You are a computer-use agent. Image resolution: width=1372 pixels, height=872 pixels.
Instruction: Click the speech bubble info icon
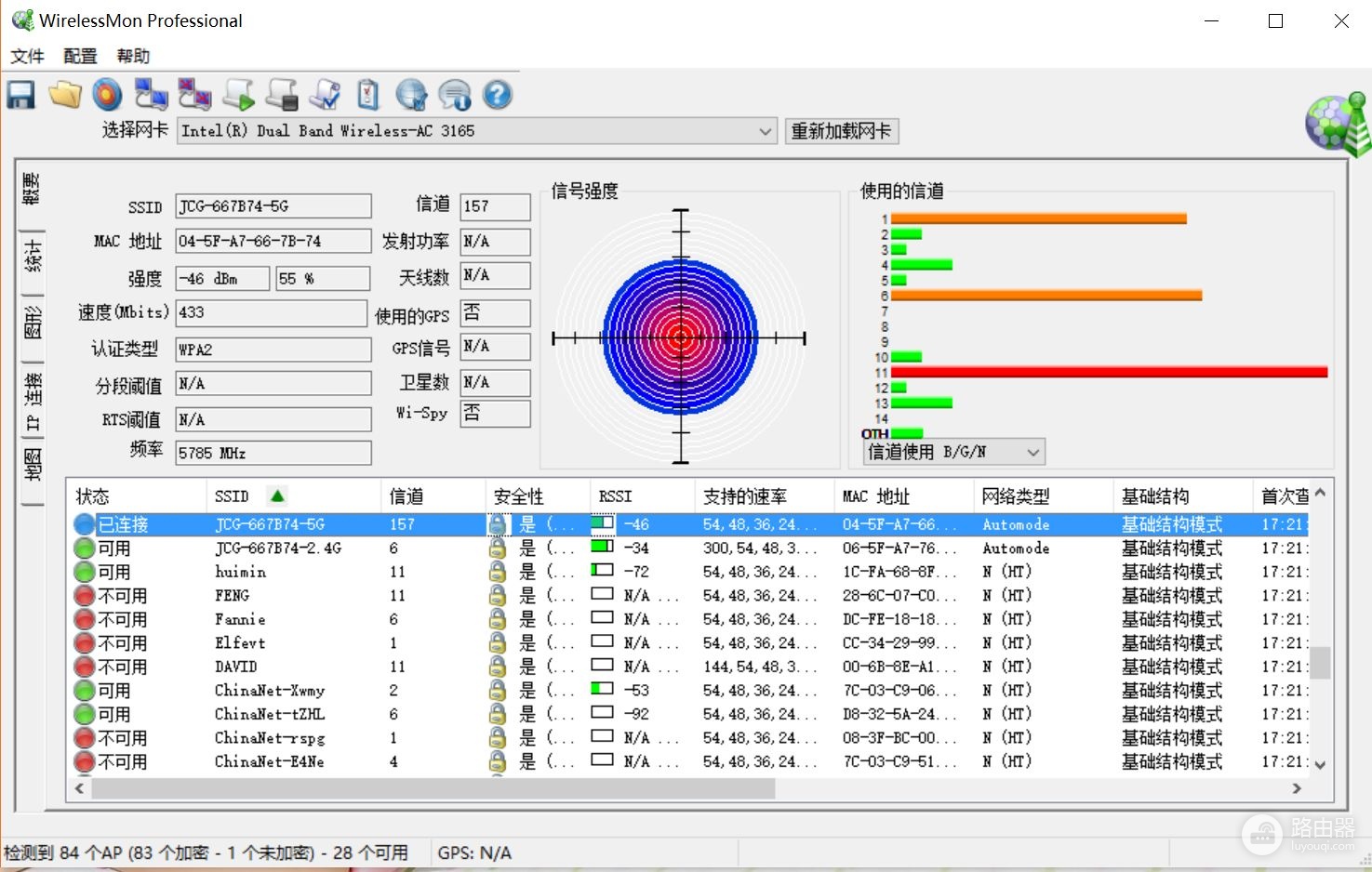pos(455,95)
